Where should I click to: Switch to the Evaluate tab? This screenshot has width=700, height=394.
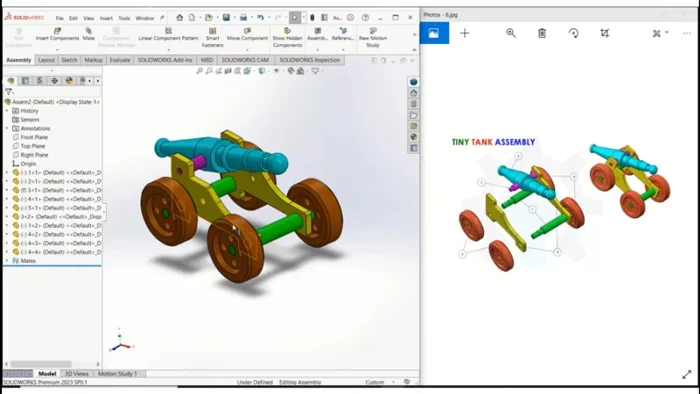120,60
